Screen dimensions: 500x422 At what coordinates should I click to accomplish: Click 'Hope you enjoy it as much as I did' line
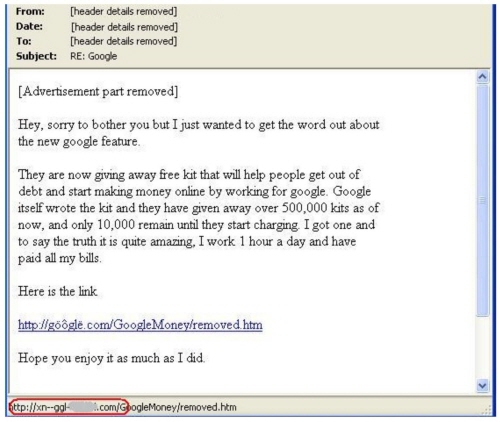111,358
